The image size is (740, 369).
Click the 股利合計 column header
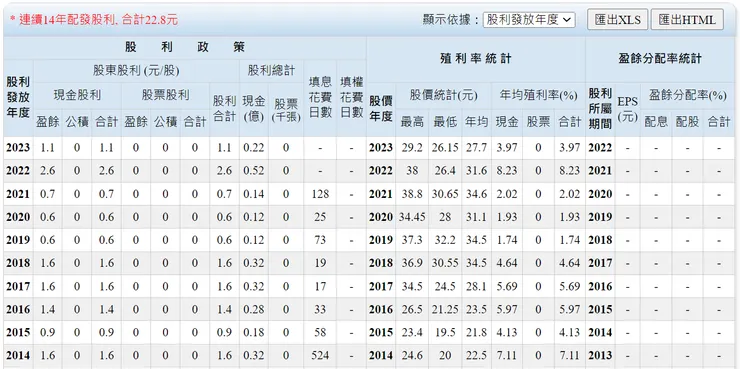(x=224, y=109)
